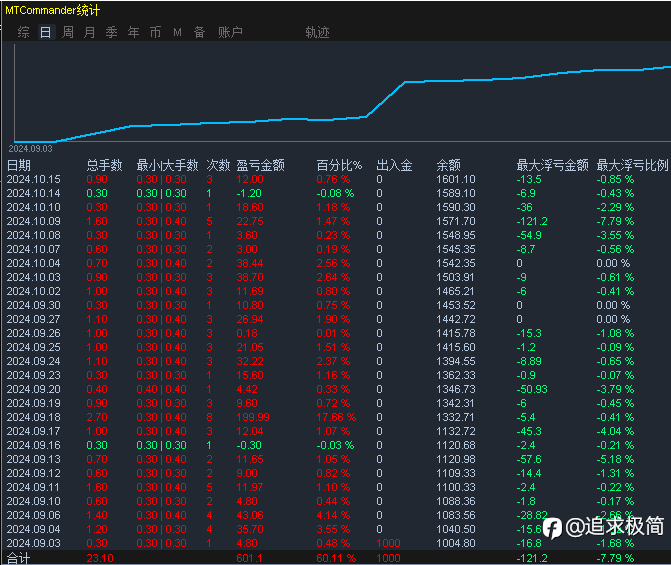671x565 pixels.
Task: Open the 备 notes tab
Action: [199, 32]
